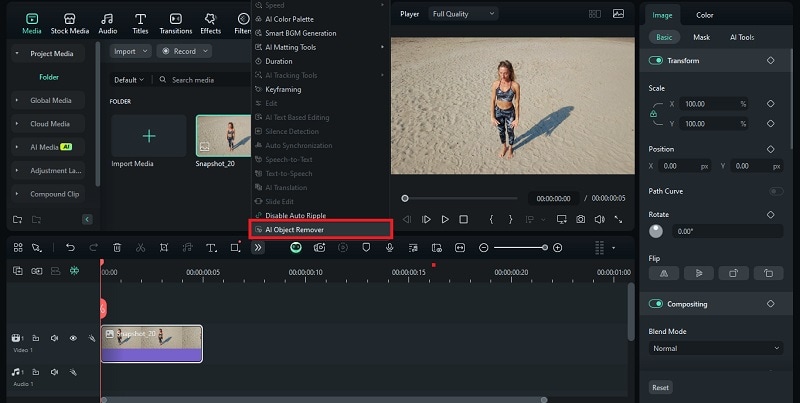
Task: Toggle the Transform switch
Action: point(656,60)
